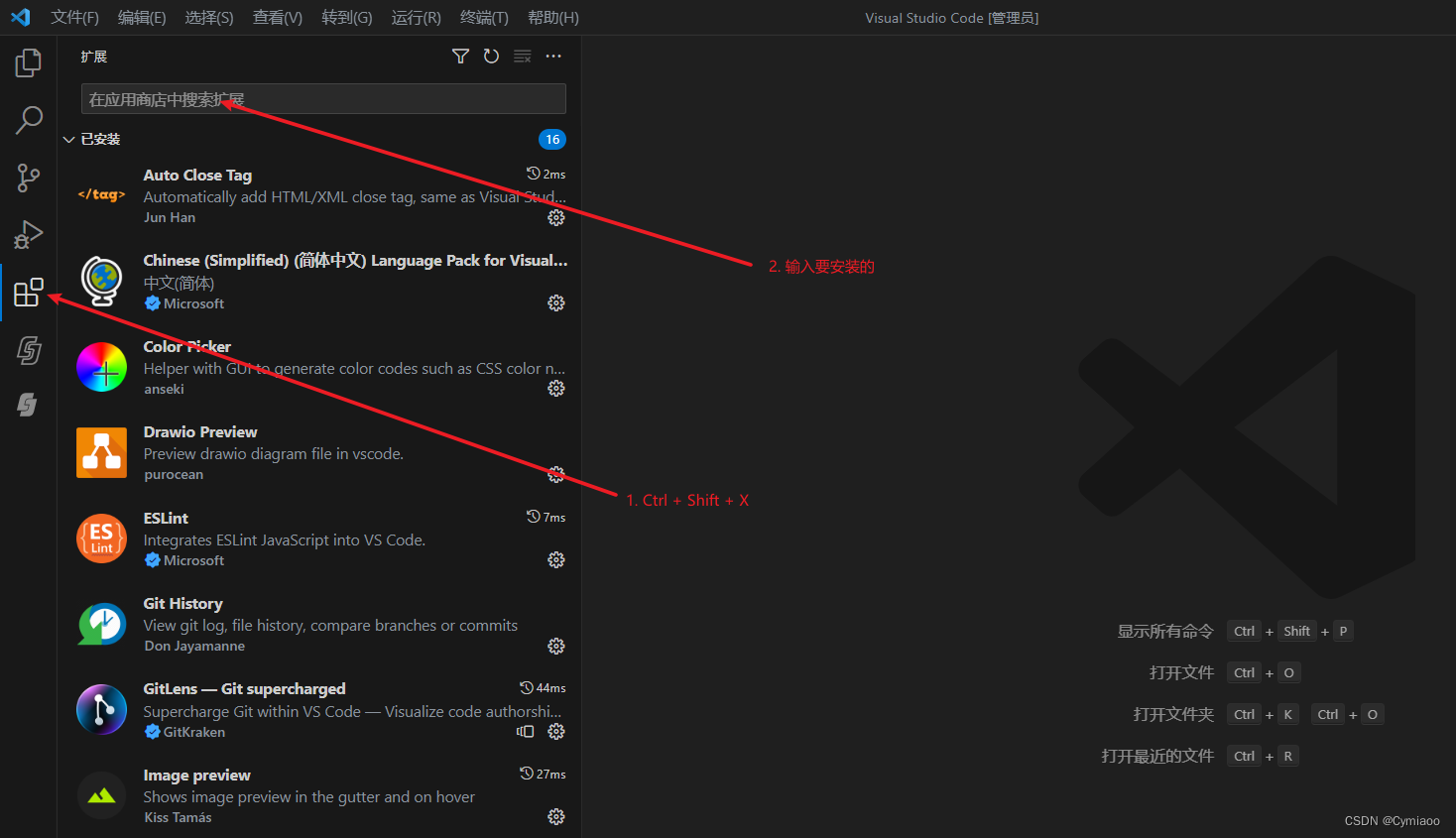Viewport: 1456px width, 838px height.
Task: Click publisher name Don Jayamanne
Action: 194,646
